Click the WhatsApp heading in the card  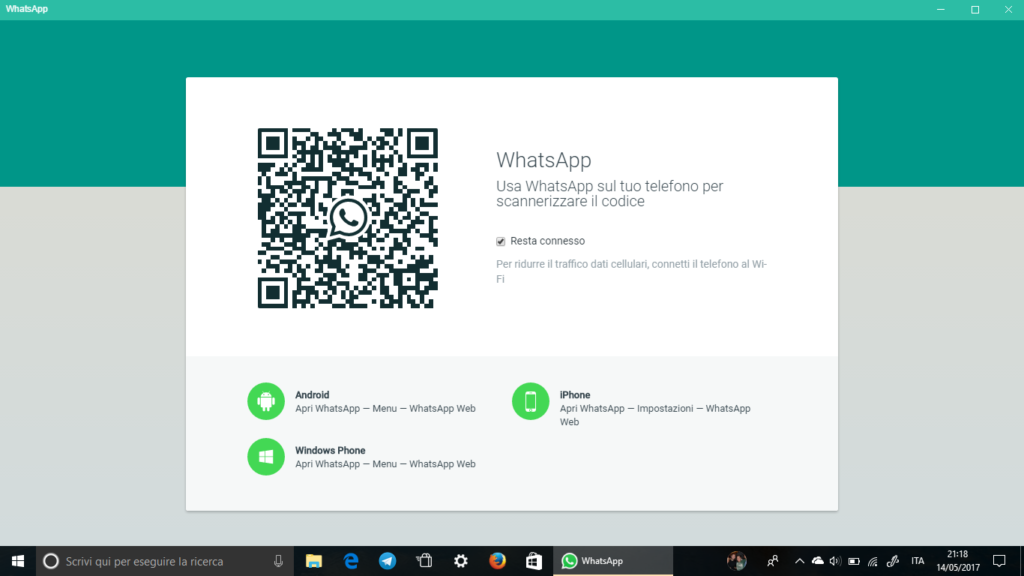click(x=543, y=160)
